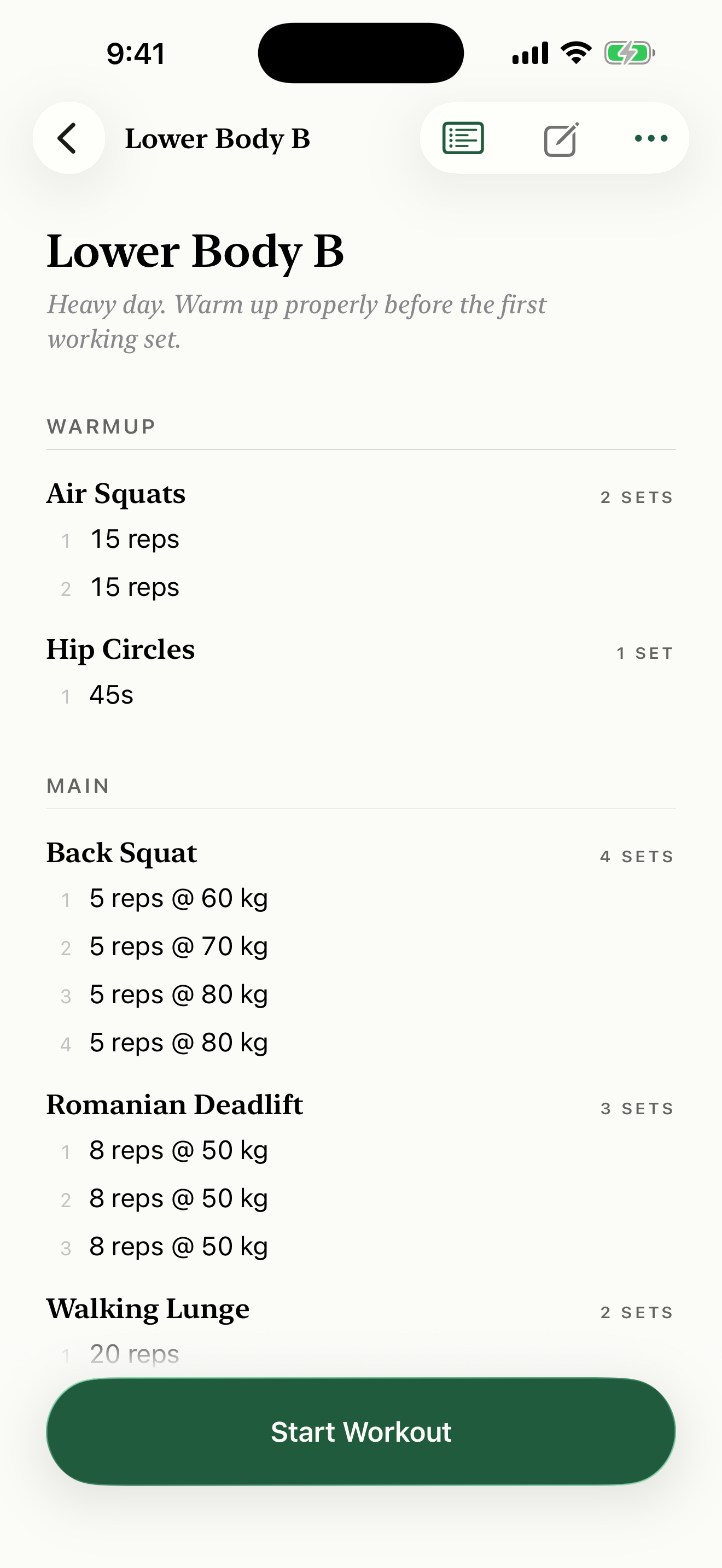Image resolution: width=722 pixels, height=1568 pixels.
Task: Select the battery charging status icon
Action: click(x=630, y=54)
